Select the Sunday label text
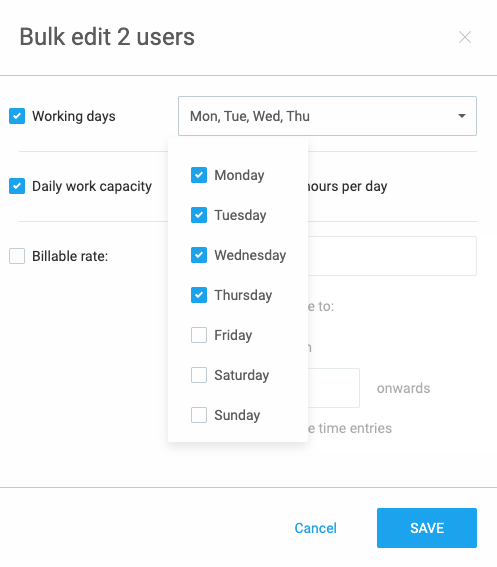The width and height of the screenshot is (497, 567). tap(237, 415)
